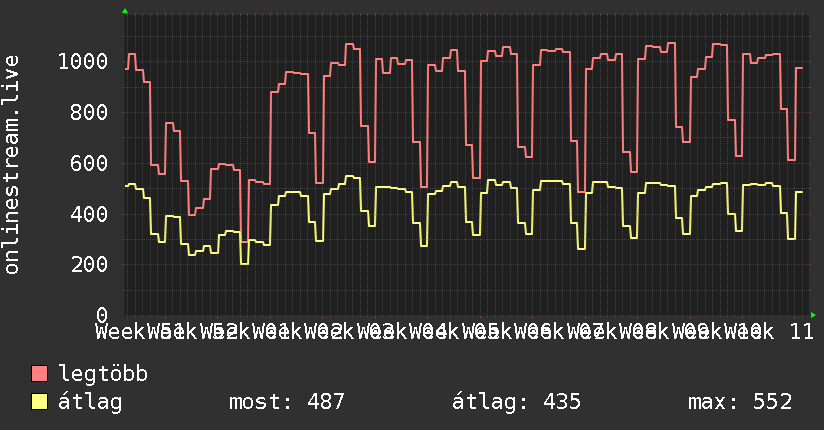Image resolution: width=824 pixels, height=430 pixels.
Task: Click the átlag: 435 statistic
Action: click(x=517, y=402)
